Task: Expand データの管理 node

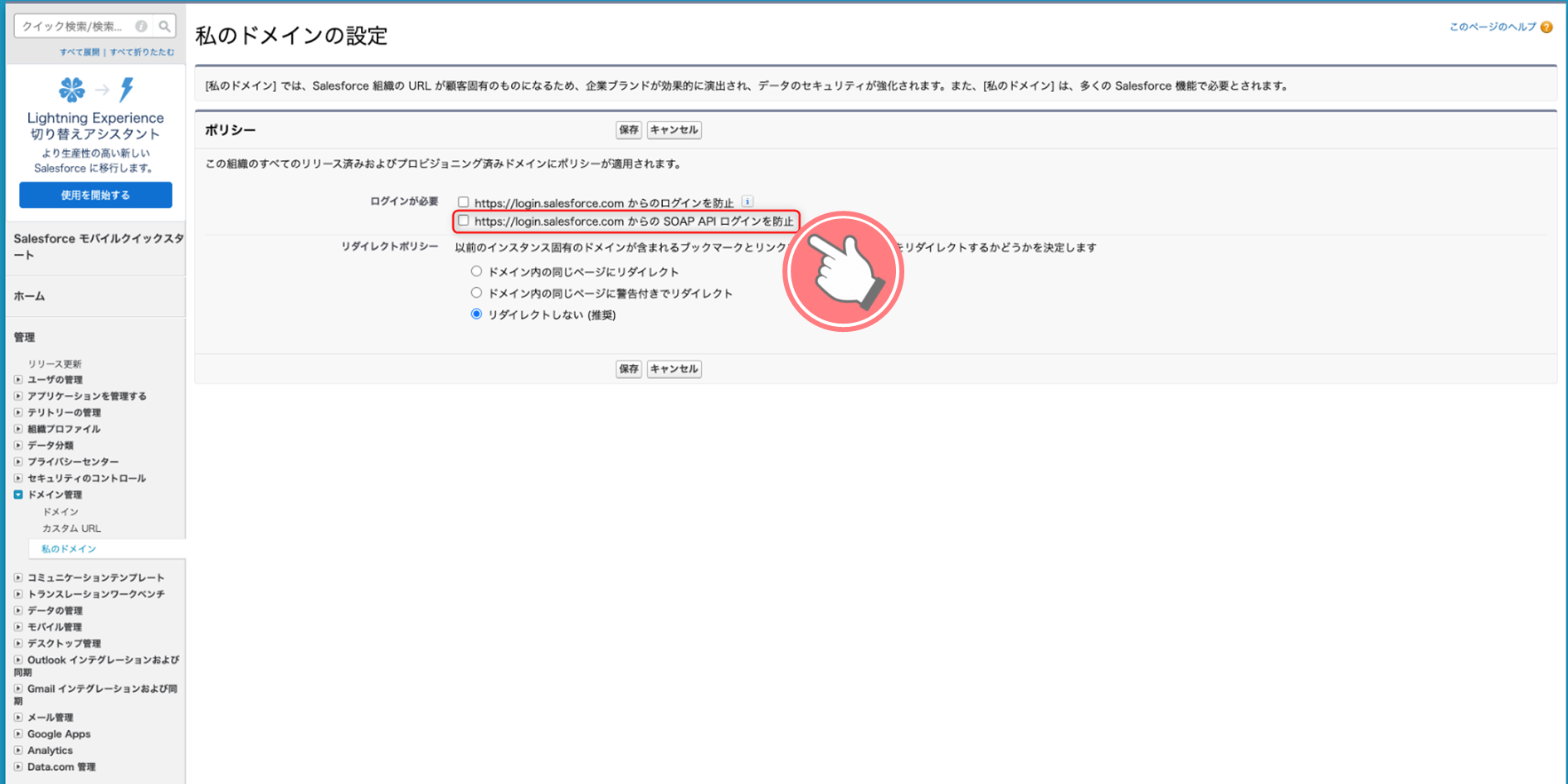Action: 18,611
